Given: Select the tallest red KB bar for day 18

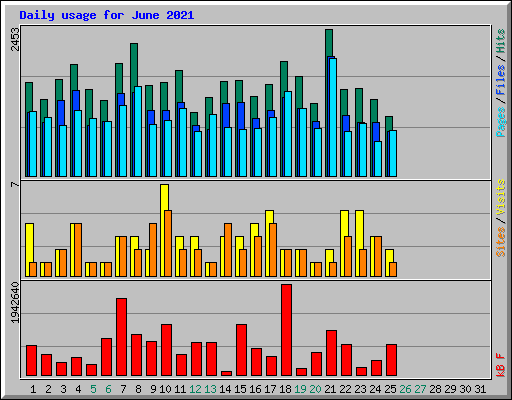Looking at the screenshot, I should click(x=286, y=330).
